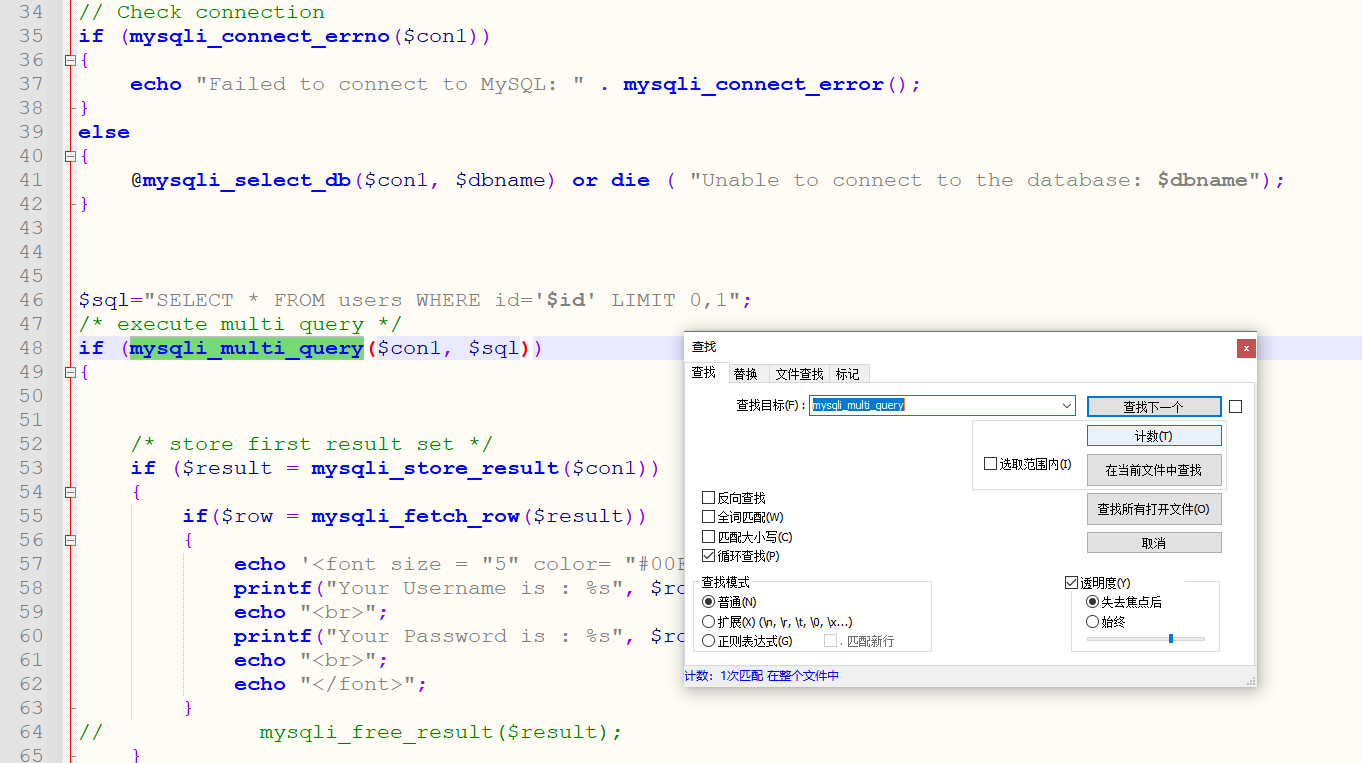
Task: Click the $sql= assignment on line 46
Action: (x=111, y=300)
